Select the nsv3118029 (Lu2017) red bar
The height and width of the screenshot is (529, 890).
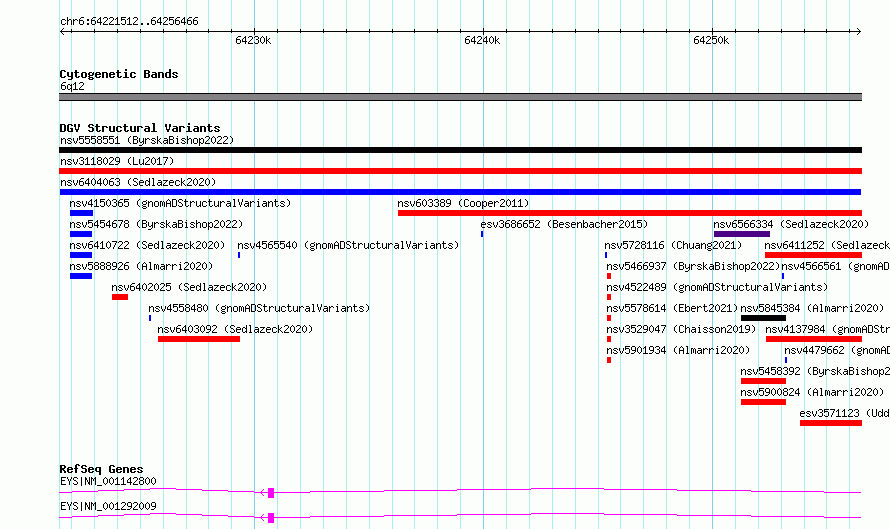460,171
